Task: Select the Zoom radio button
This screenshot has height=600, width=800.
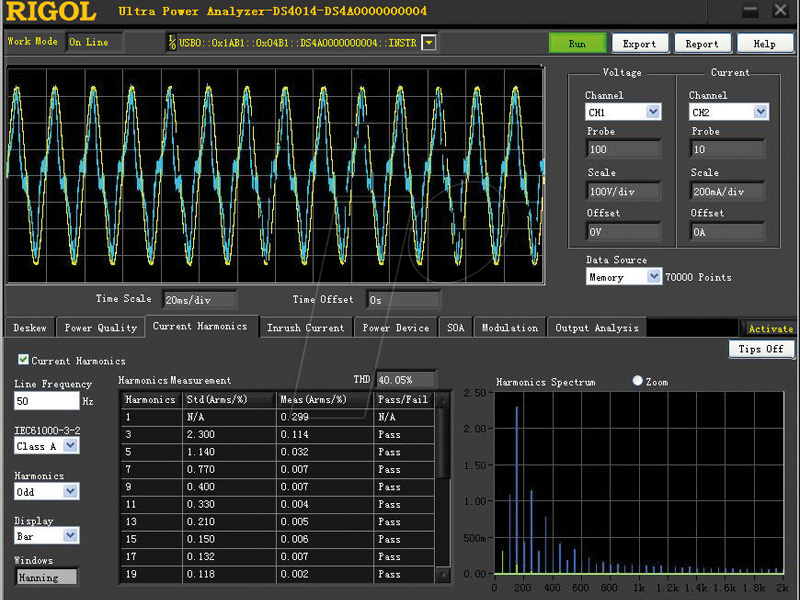Action: point(638,381)
